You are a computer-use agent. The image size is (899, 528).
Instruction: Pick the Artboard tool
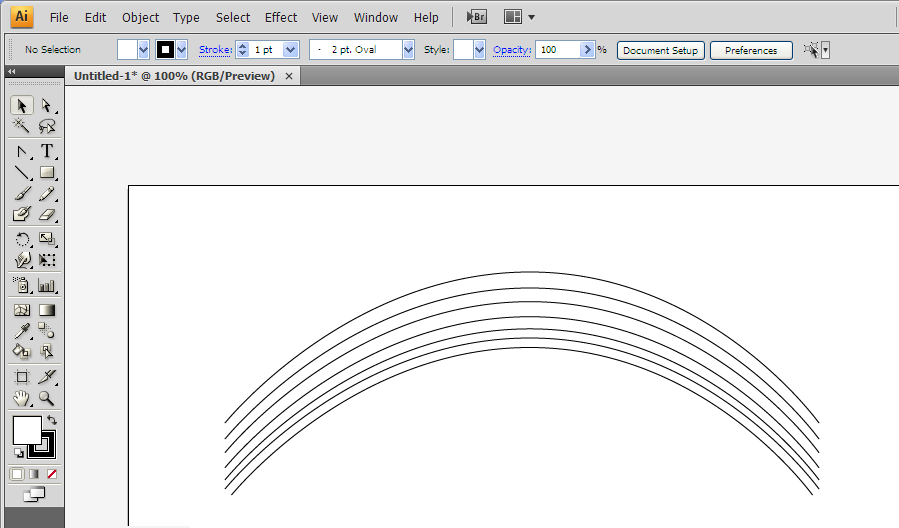tap(22, 377)
